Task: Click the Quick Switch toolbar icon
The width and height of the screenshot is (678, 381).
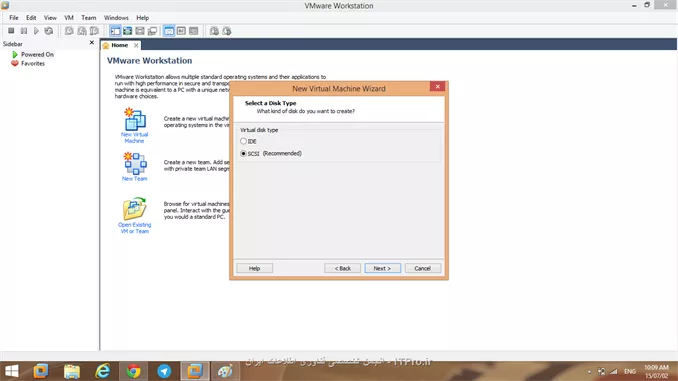Action: [140, 31]
